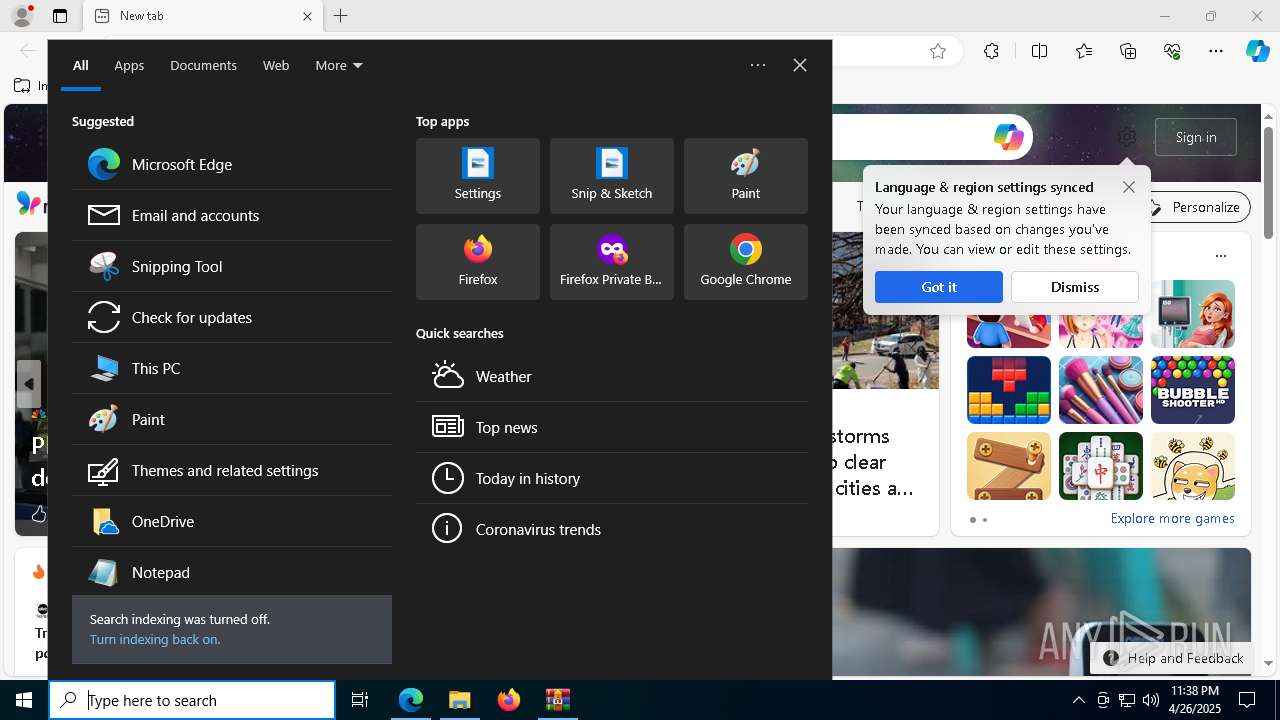Switch to the All search tab
The image size is (1280, 720).
[81, 65]
